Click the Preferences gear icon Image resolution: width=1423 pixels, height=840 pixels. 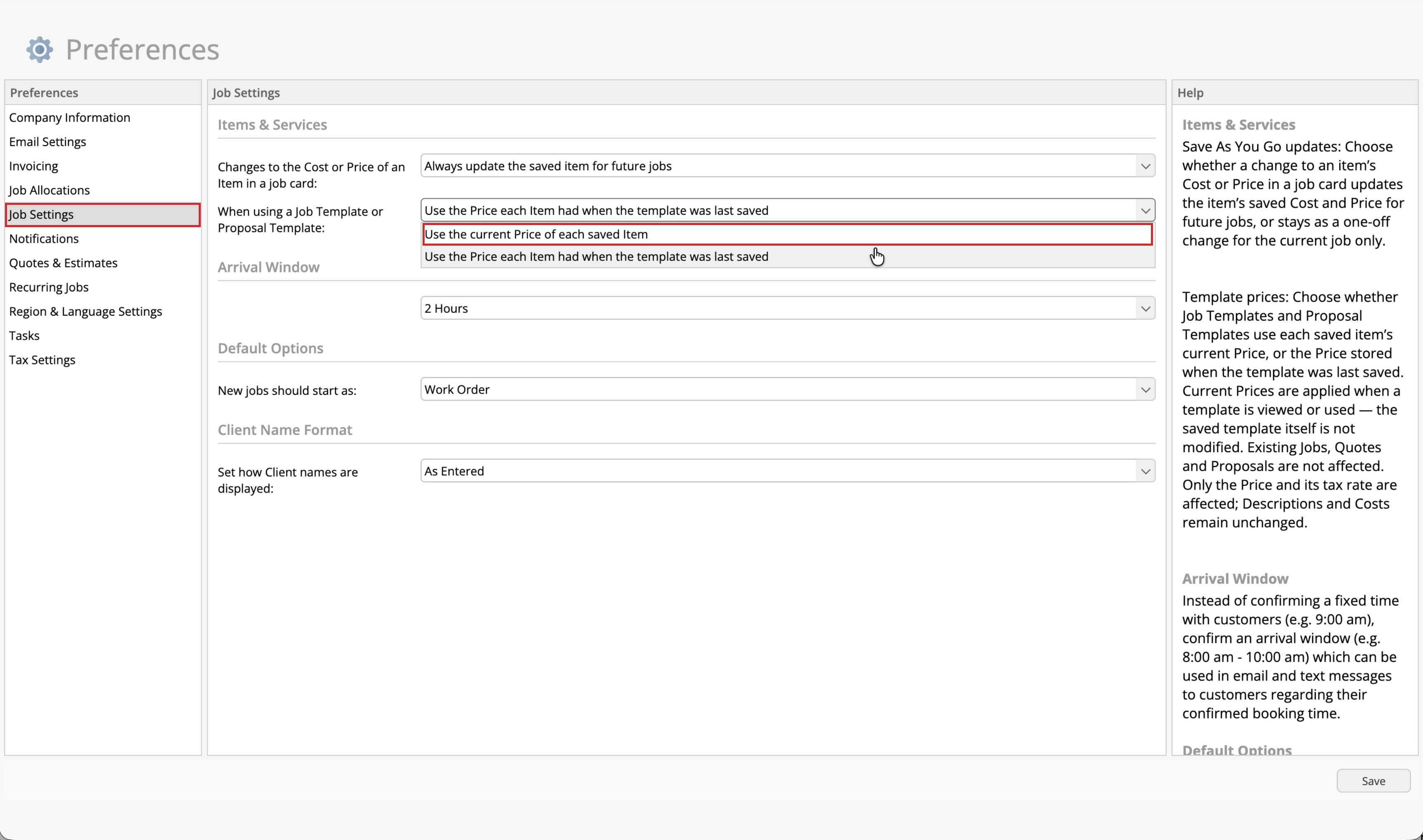pos(40,50)
